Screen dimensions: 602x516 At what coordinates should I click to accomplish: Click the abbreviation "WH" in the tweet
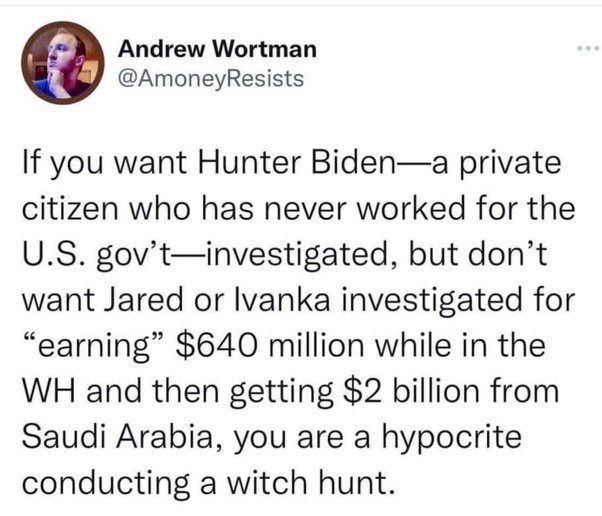tap(49, 391)
